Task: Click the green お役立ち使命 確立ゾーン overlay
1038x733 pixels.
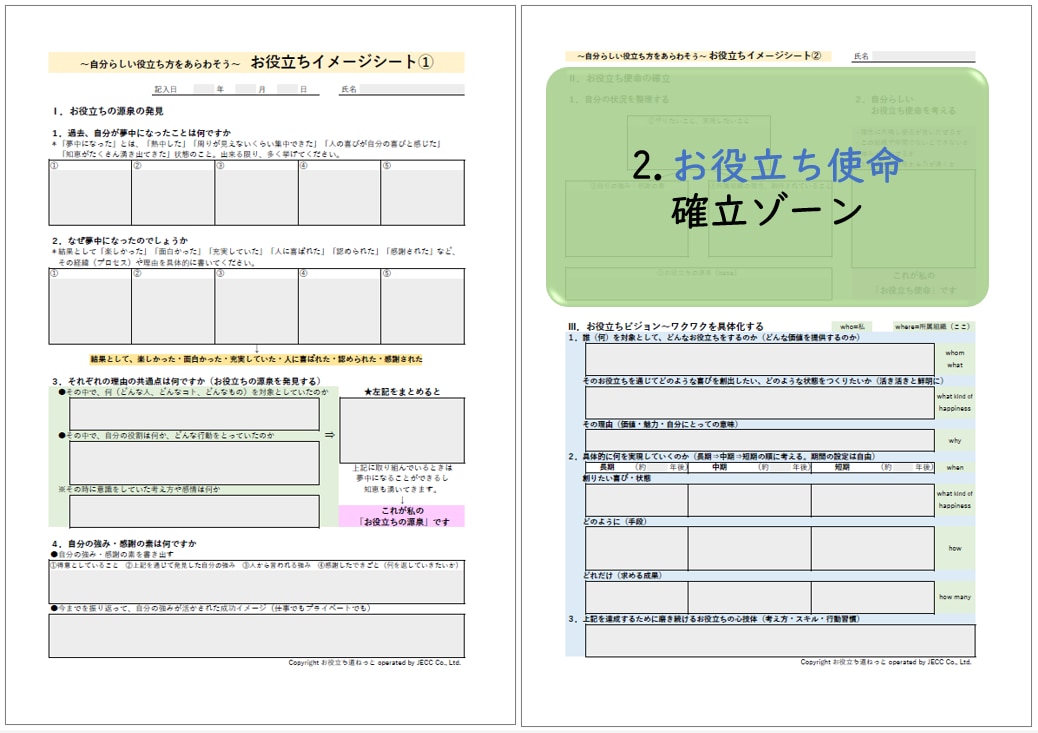Action: (767, 187)
